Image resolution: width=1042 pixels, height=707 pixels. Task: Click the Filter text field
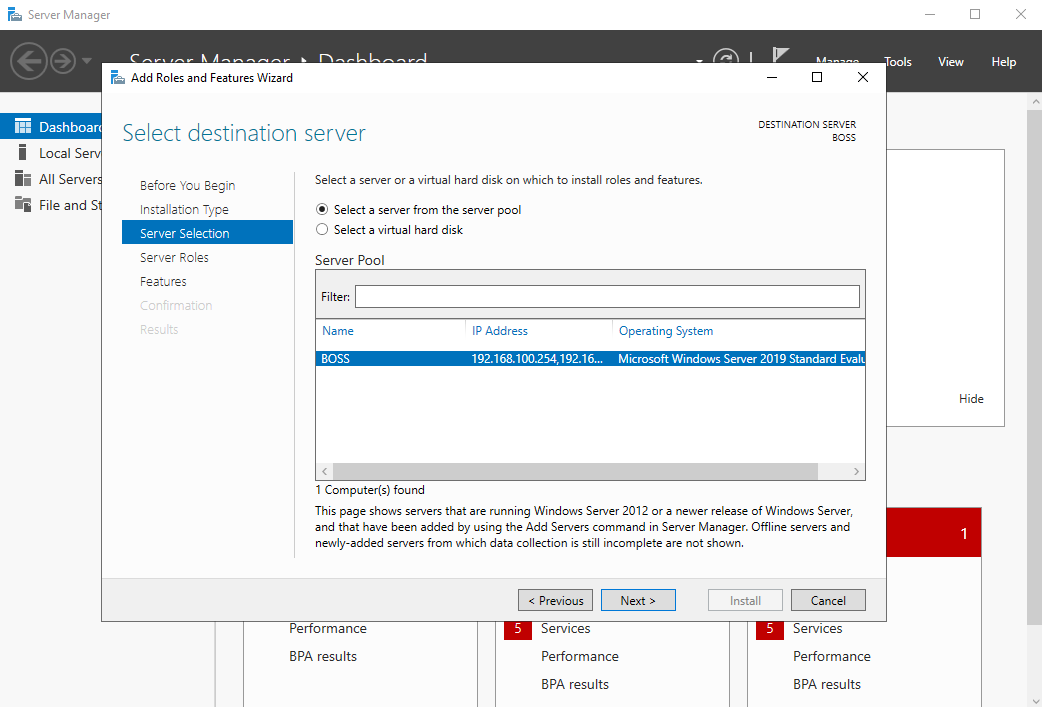[606, 297]
